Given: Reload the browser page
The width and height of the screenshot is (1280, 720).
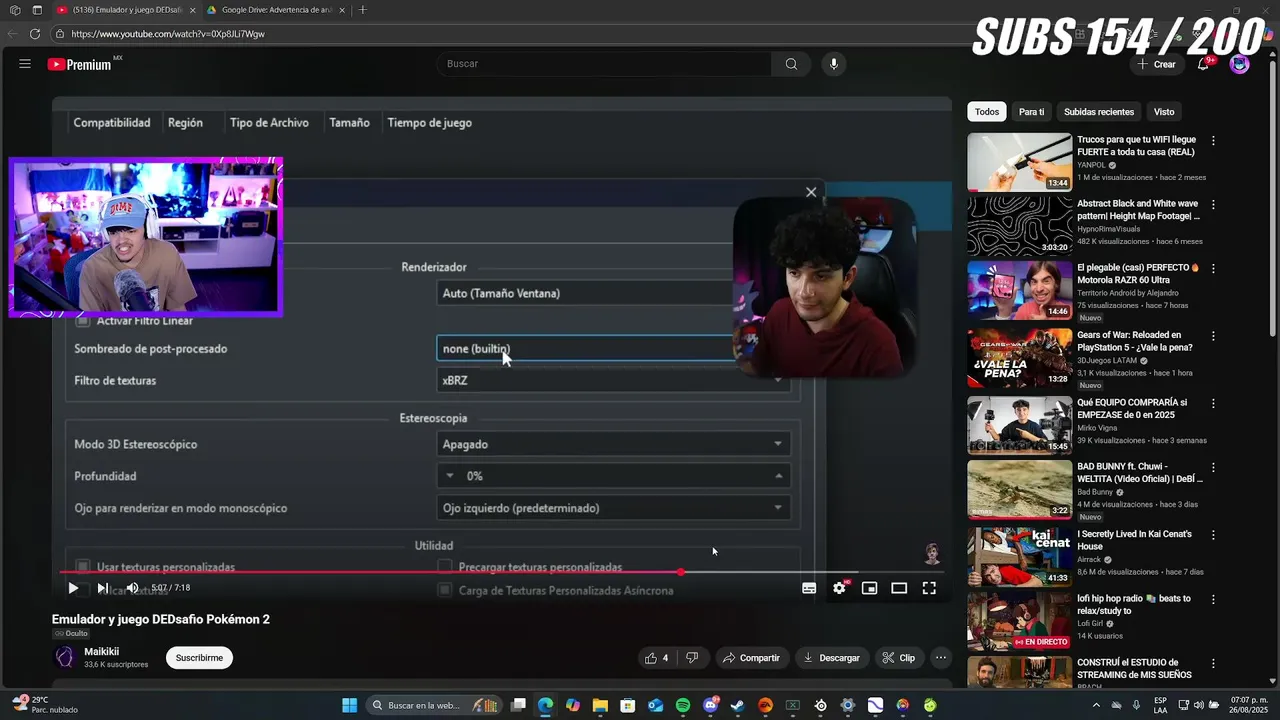Looking at the screenshot, I should 35,34.
